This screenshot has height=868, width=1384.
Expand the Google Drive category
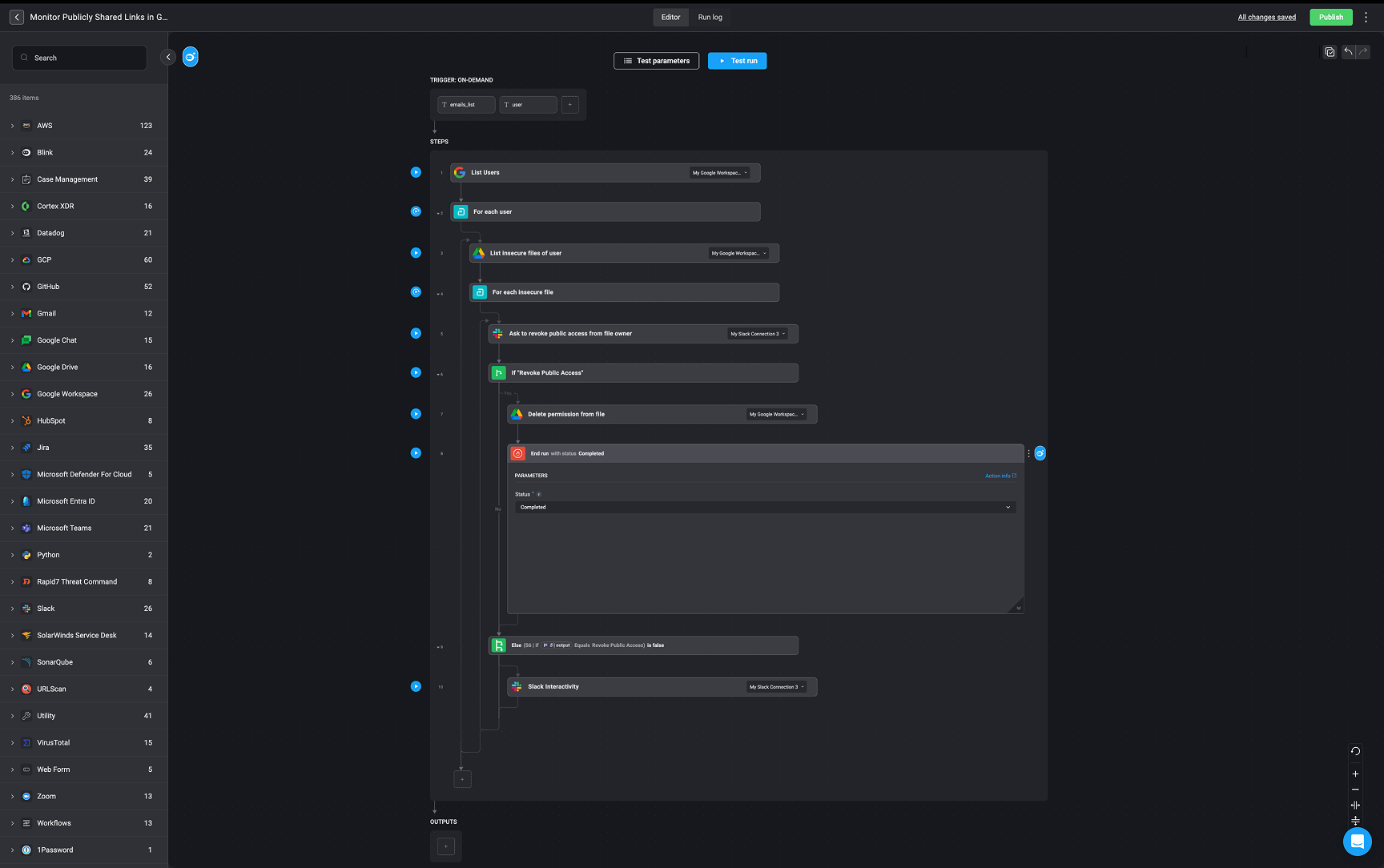pos(13,367)
